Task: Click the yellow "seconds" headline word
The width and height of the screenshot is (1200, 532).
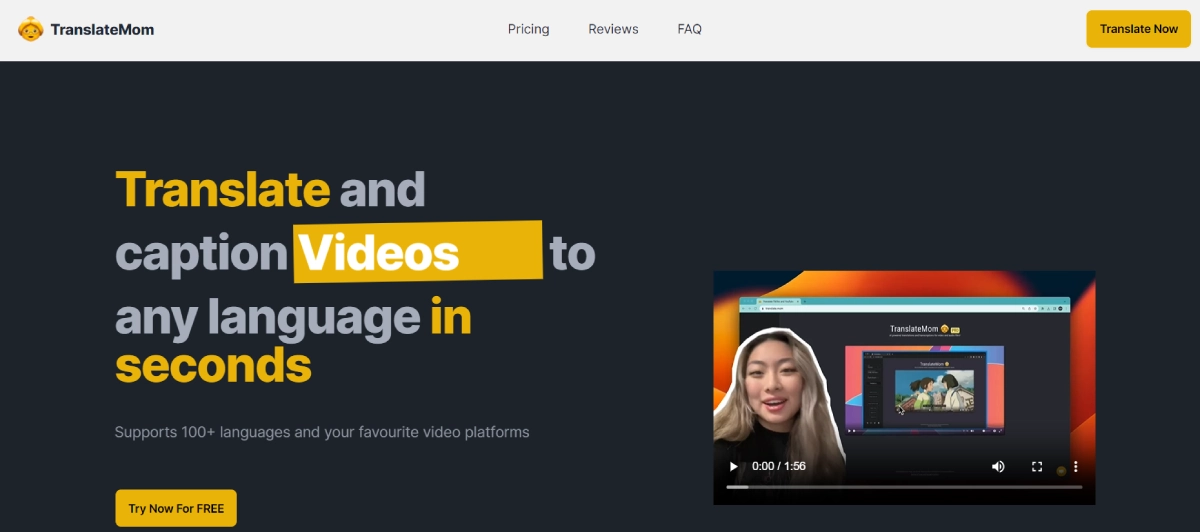Action: tap(213, 365)
